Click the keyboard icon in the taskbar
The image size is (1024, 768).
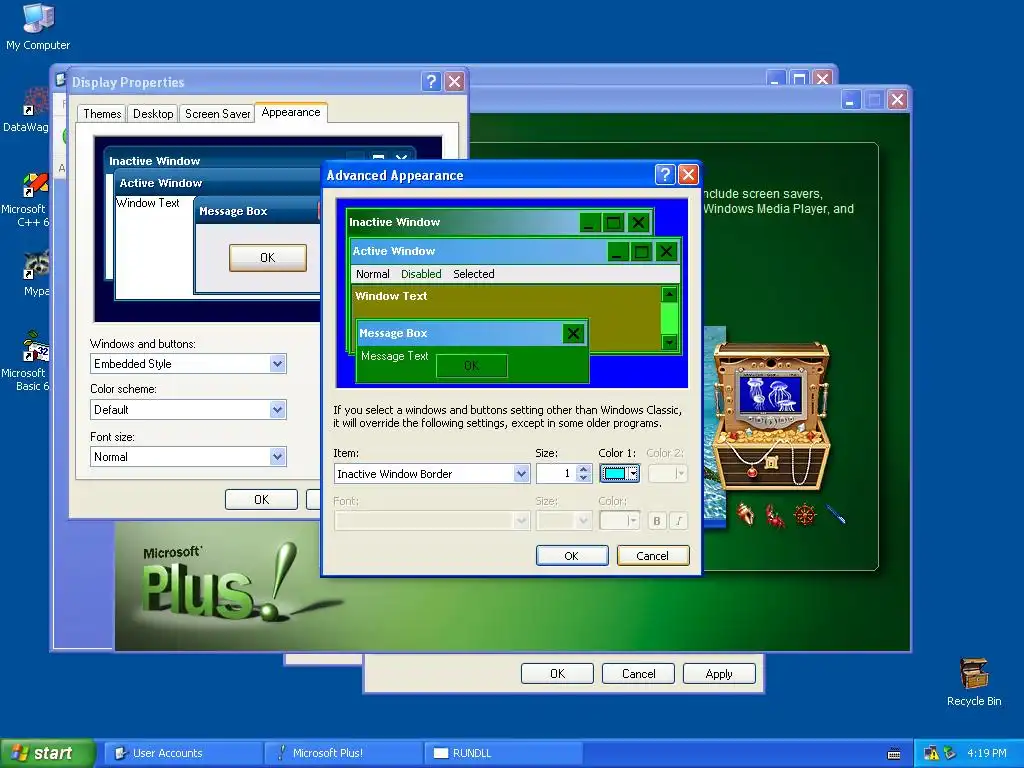click(894, 754)
